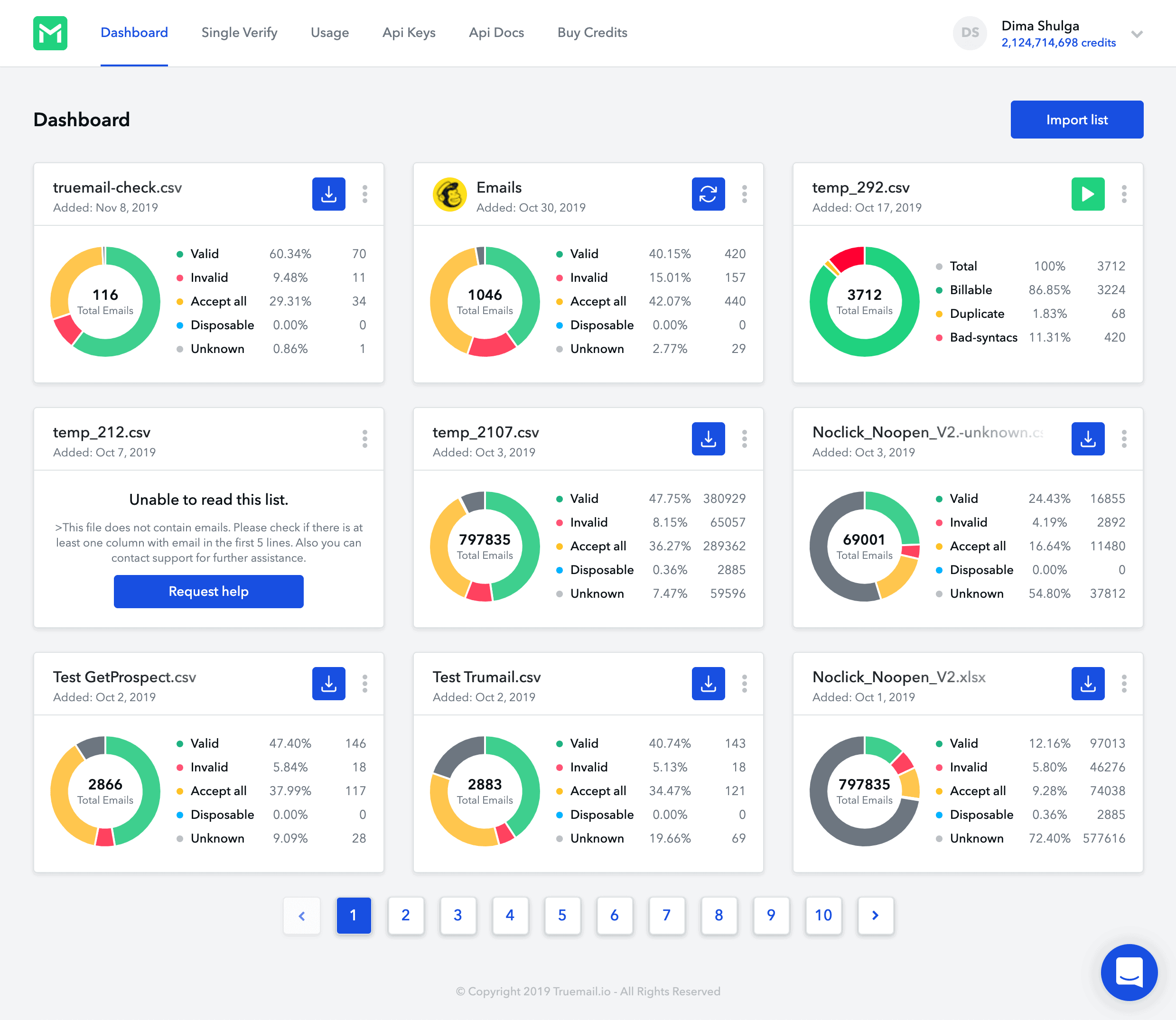The height and width of the screenshot is (1020, 1176).
Task: Go to next page arrow
Action: click(x=875, y=915)
